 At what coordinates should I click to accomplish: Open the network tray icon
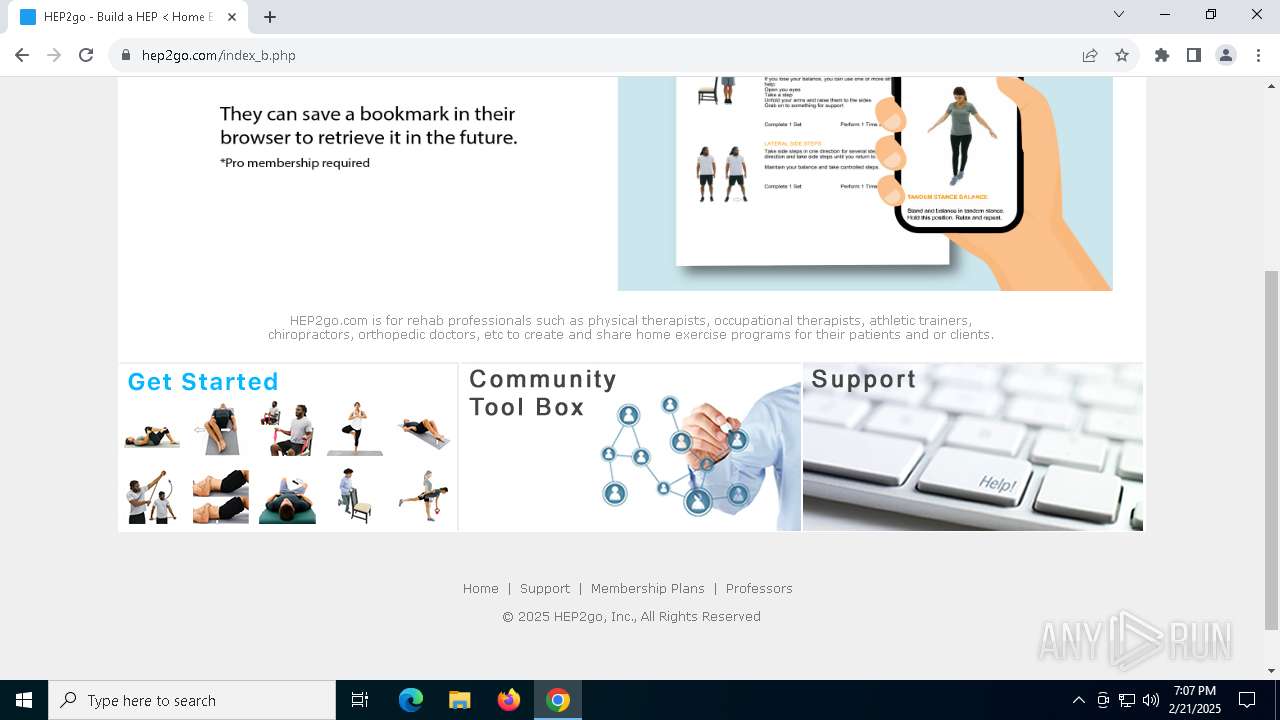1127,700
